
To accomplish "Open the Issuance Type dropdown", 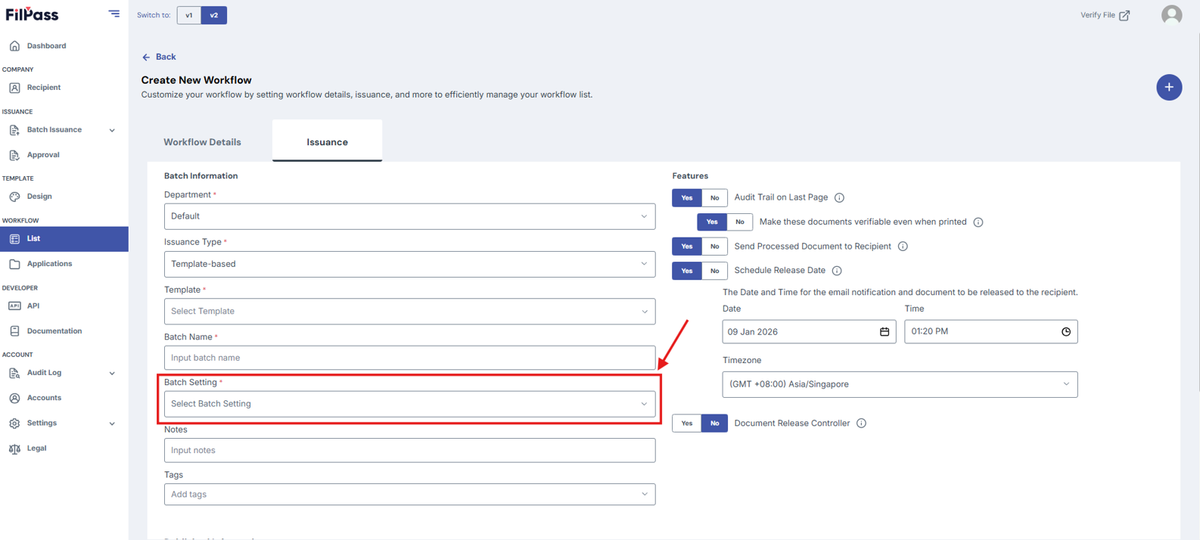I will pos(410,264).
